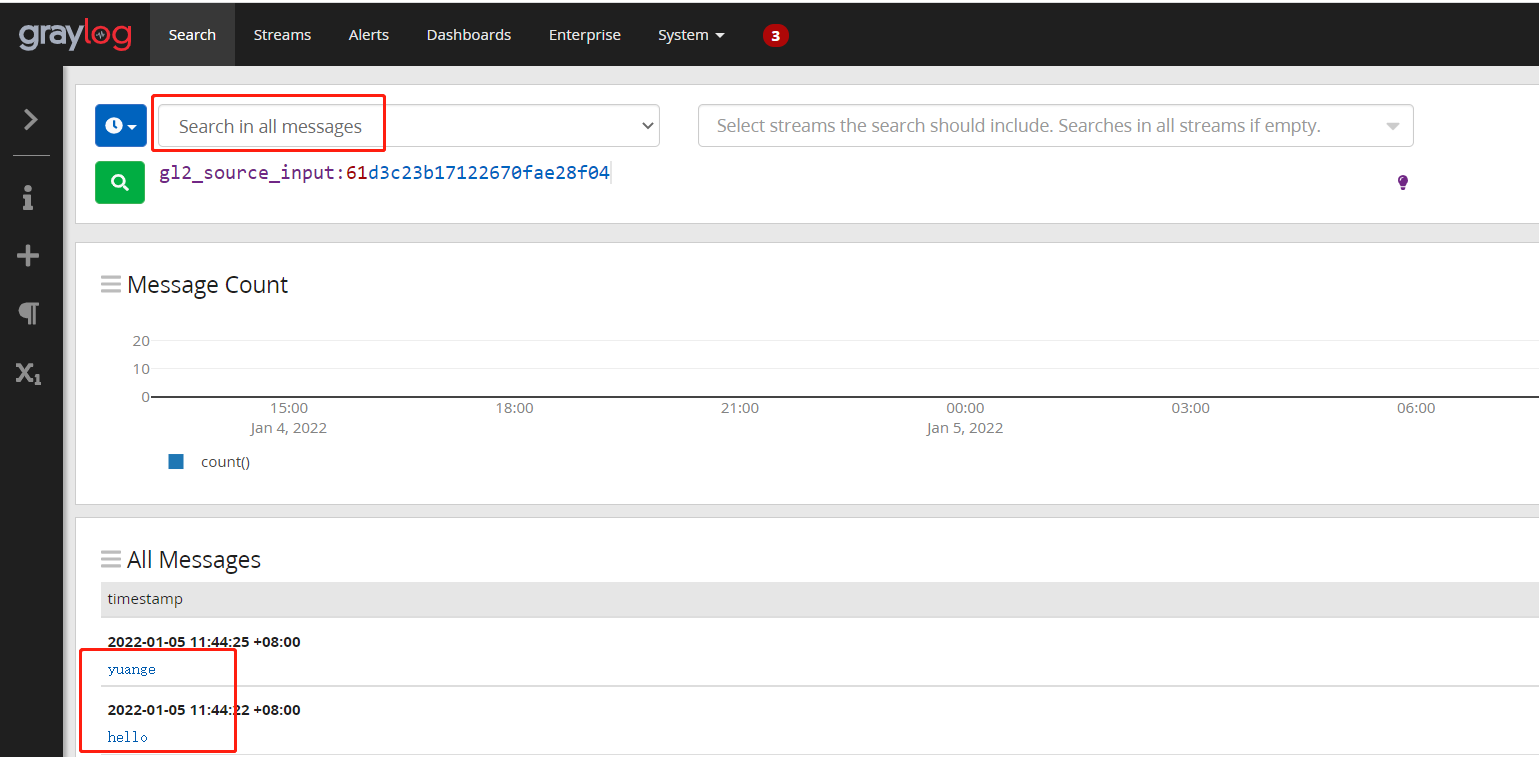1539x757 pixels.
Task: Click the purple lightbulb query help icon
Action: 1402,182
